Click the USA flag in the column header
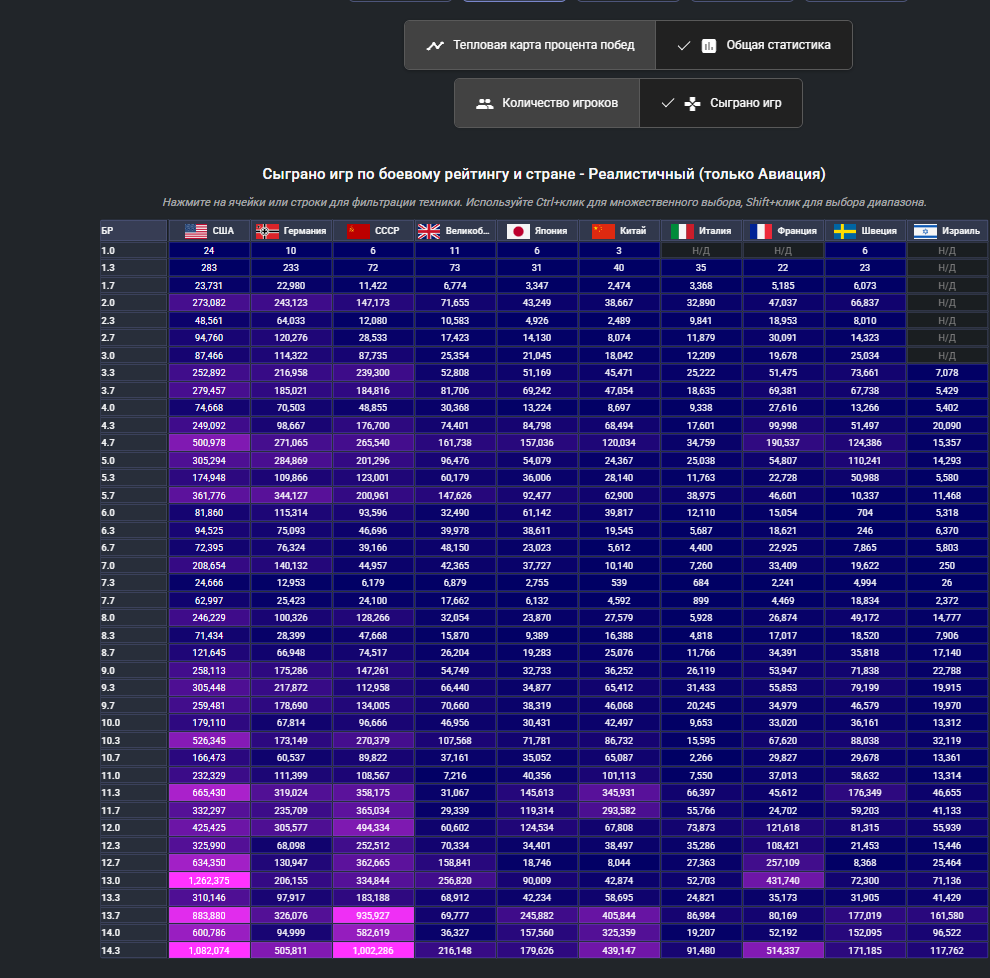This screenshot has width=990, height=978. tap(195, 231)
